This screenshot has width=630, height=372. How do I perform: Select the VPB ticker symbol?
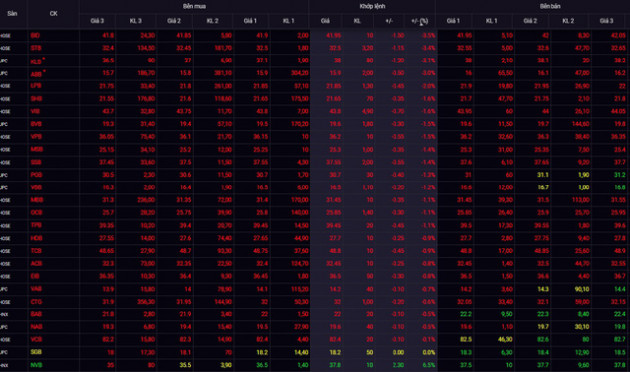pyautogui.click(x=36, y=137)
